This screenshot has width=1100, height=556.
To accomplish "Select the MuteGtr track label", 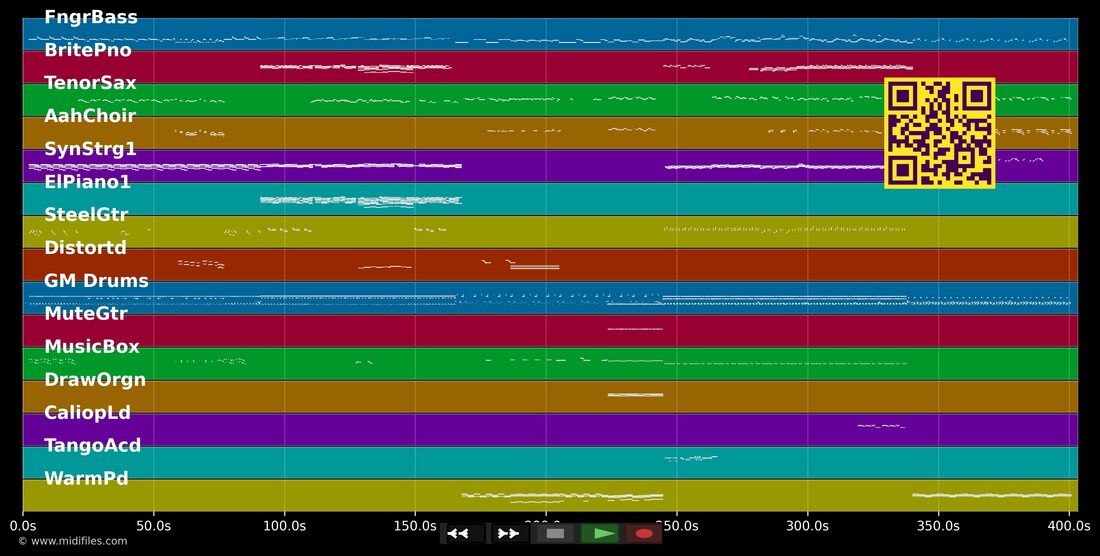I will (x=86, y=313).
